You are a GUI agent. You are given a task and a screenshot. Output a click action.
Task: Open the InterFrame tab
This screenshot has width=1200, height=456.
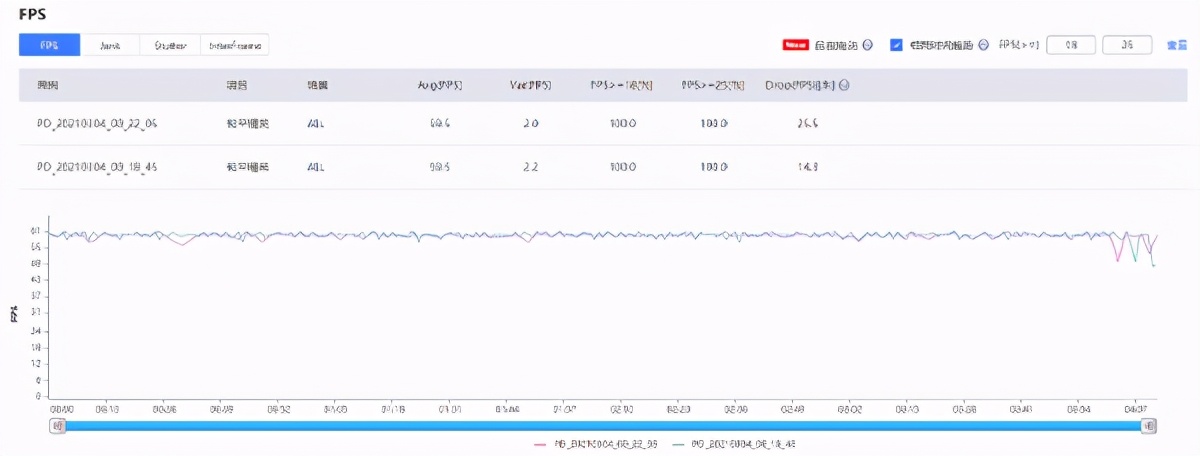click(235, 45)
